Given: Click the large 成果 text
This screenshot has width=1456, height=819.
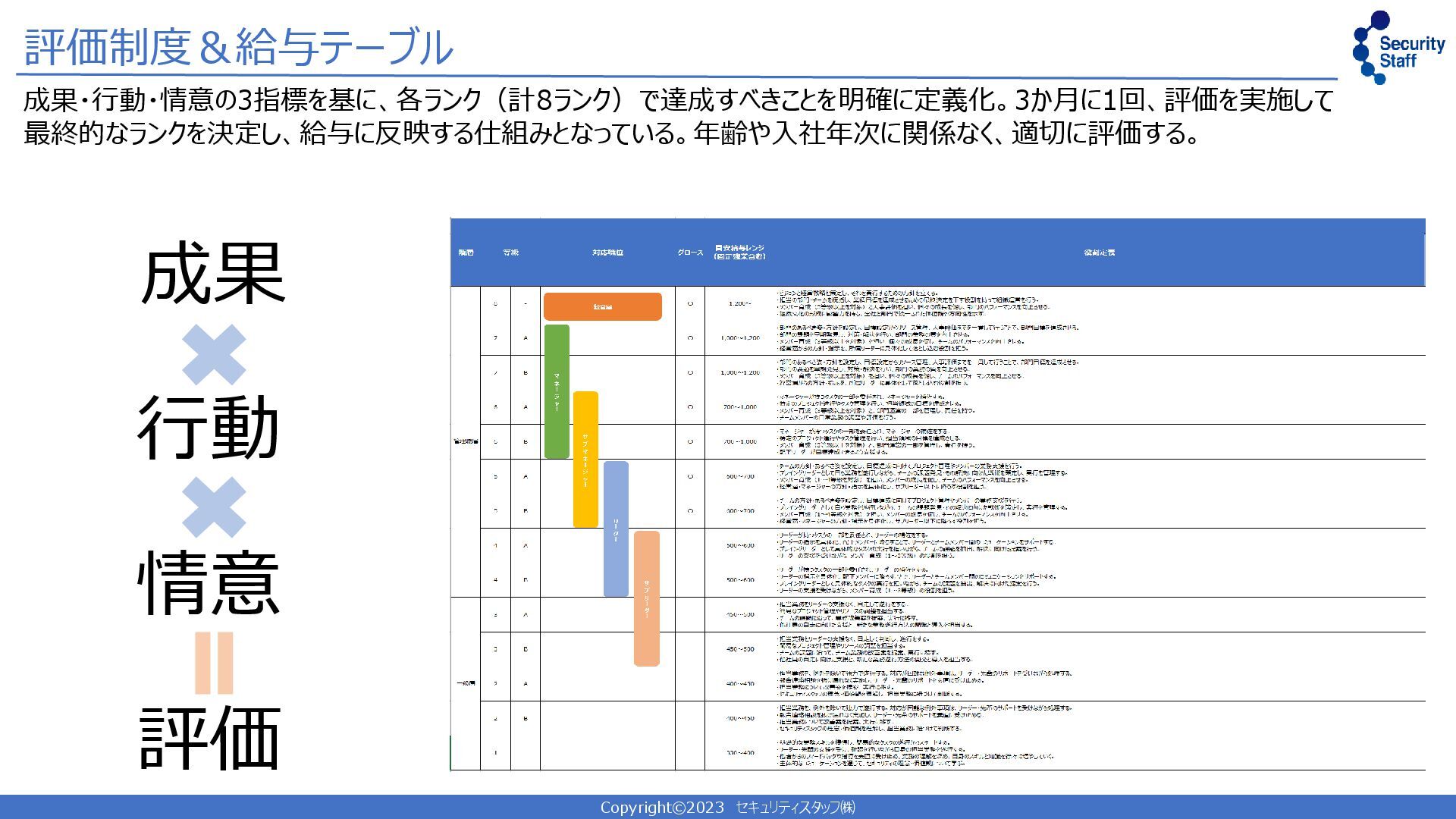Looking at the screenshot, I should 212,273.
